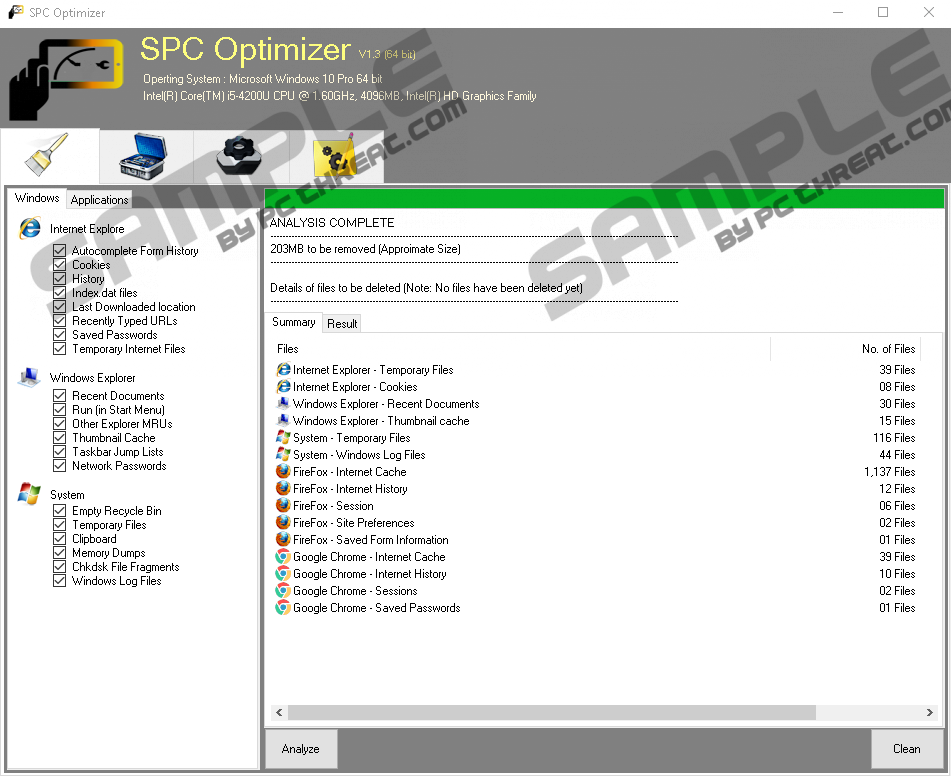Click the Clean button
Viewport: 951px width, 776px height.
(907, 749)
